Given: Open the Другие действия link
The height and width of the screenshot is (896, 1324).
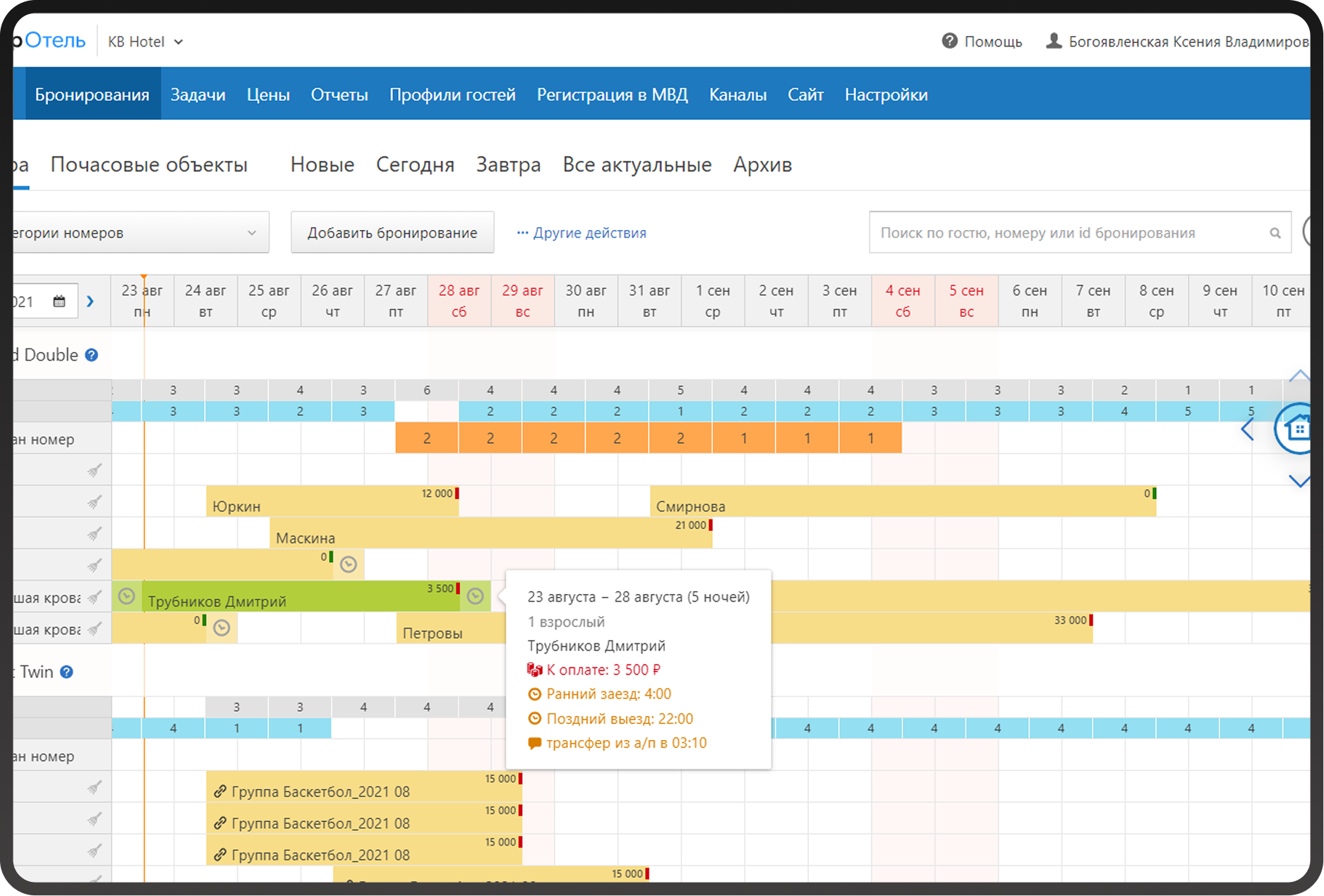Looking at the screenshot, I should click(582, 233).
